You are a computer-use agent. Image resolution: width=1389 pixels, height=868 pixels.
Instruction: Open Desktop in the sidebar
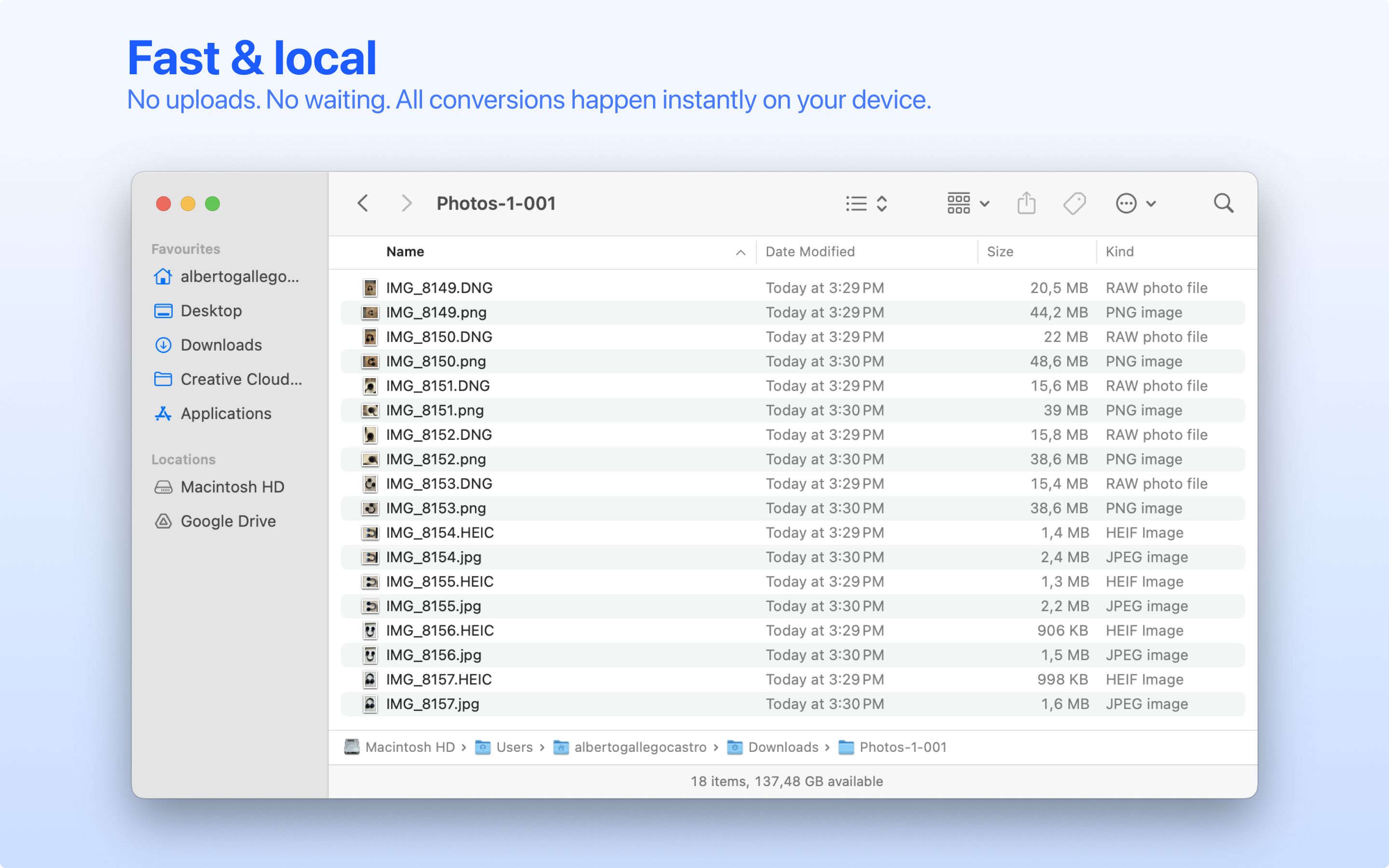[199, 311]
